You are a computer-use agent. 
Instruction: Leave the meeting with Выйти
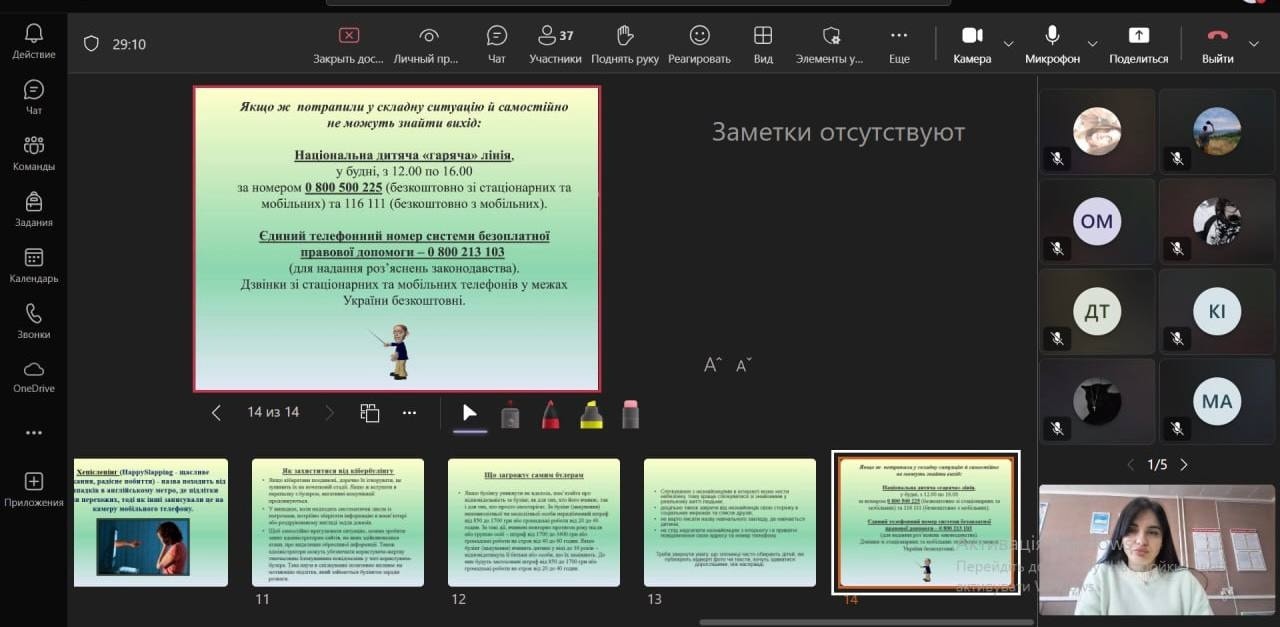pos(1217,43)
